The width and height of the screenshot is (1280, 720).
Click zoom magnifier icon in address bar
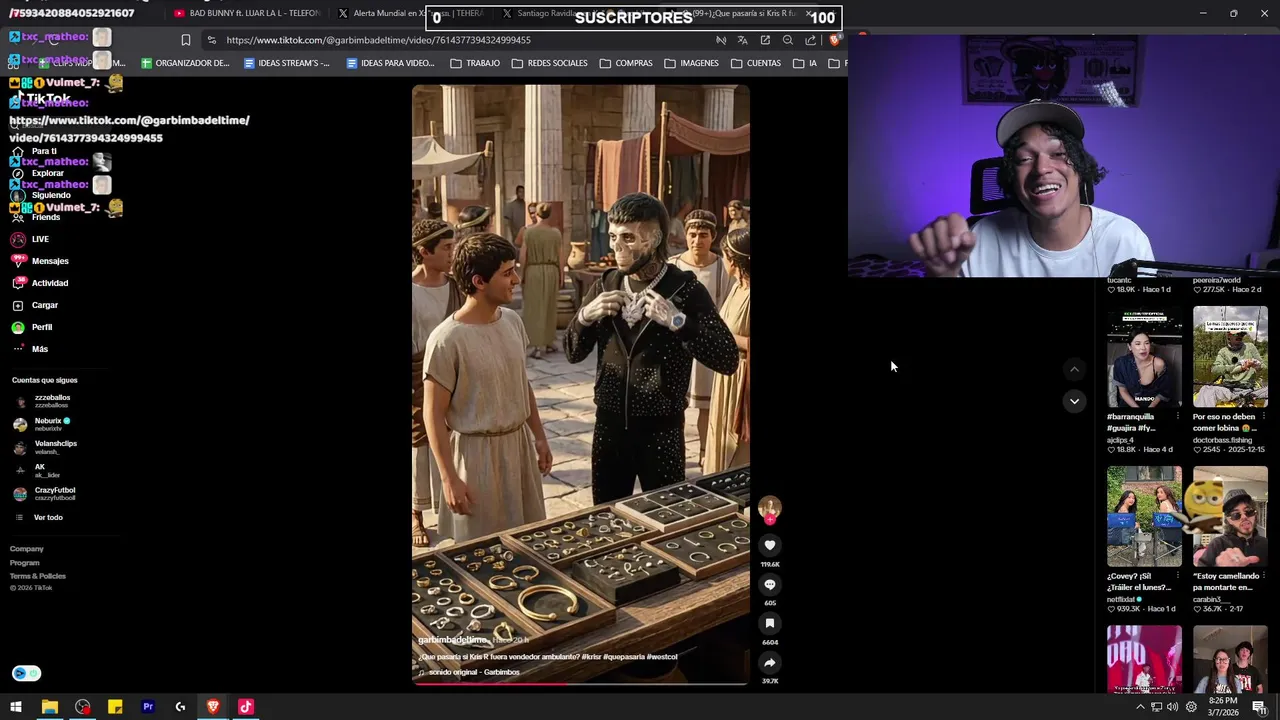(x=788, y=40)
